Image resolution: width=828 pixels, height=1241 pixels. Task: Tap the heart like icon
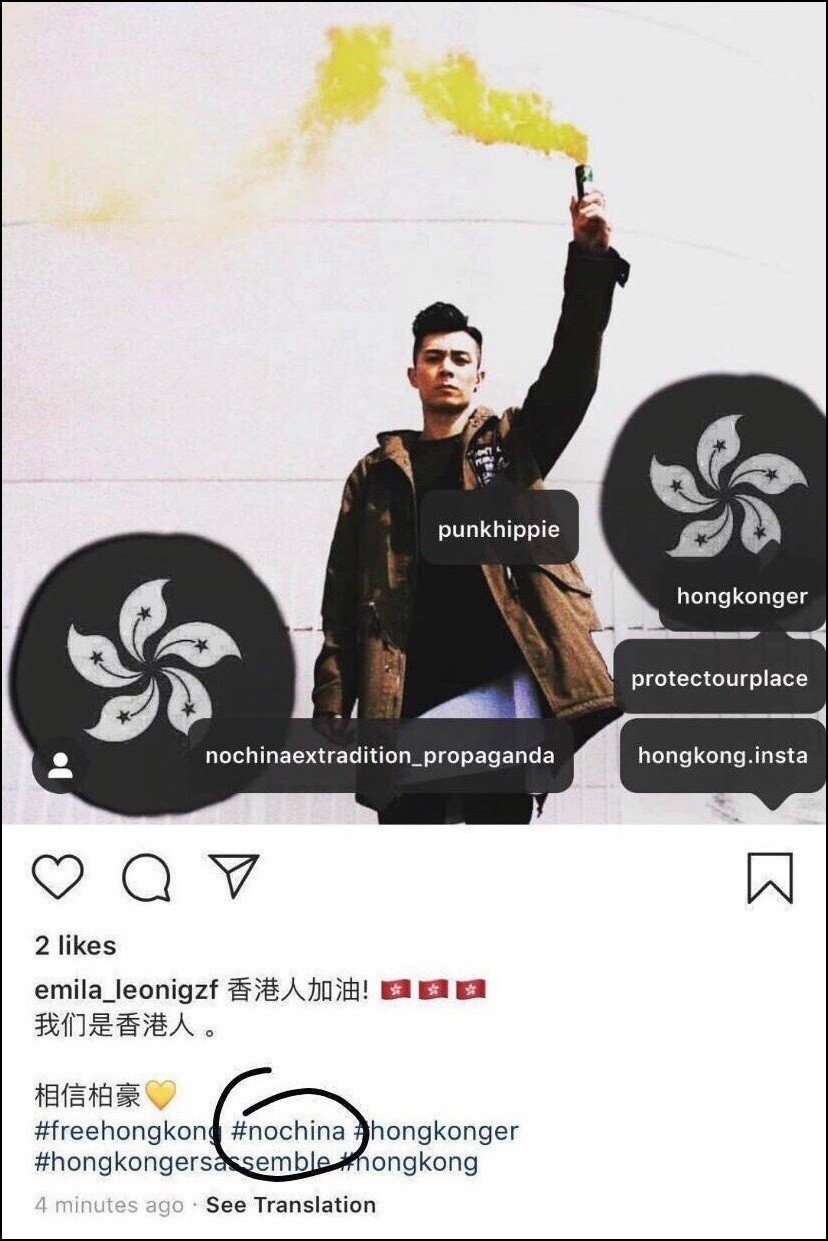(58, 876)
